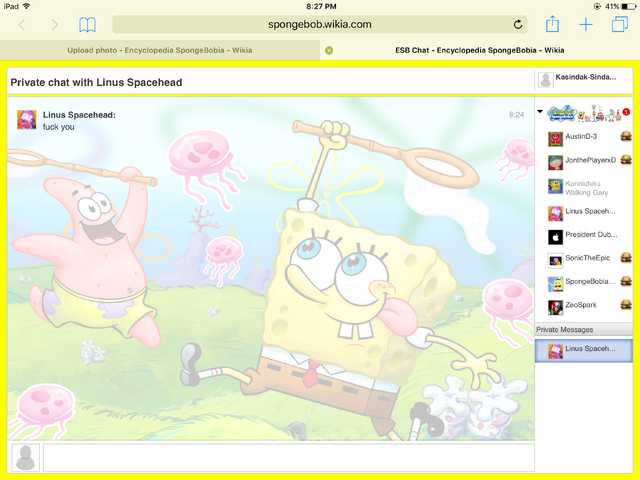Click SpongeBobia... Krabby Patty badge
Image resolution: width=640 pixels, height=480 pixels.
(626, 281)
